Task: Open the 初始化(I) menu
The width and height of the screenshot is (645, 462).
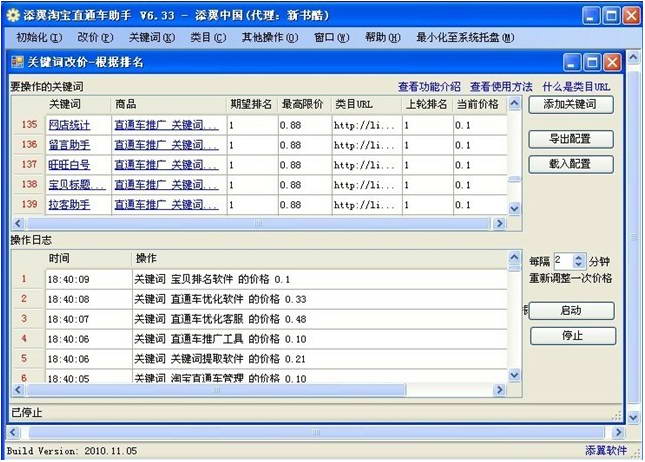Action: [39, 37]
